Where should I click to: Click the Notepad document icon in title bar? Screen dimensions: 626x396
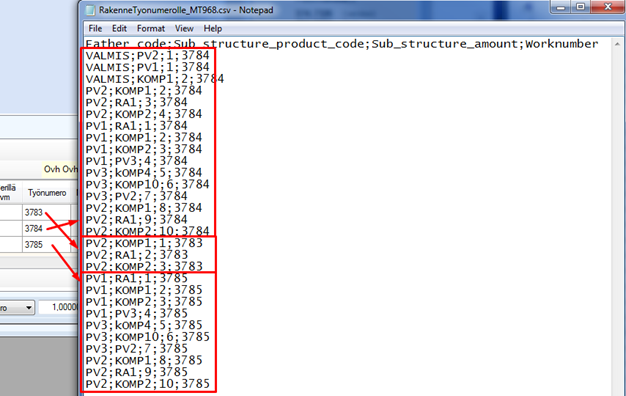(x=91, y=10)
